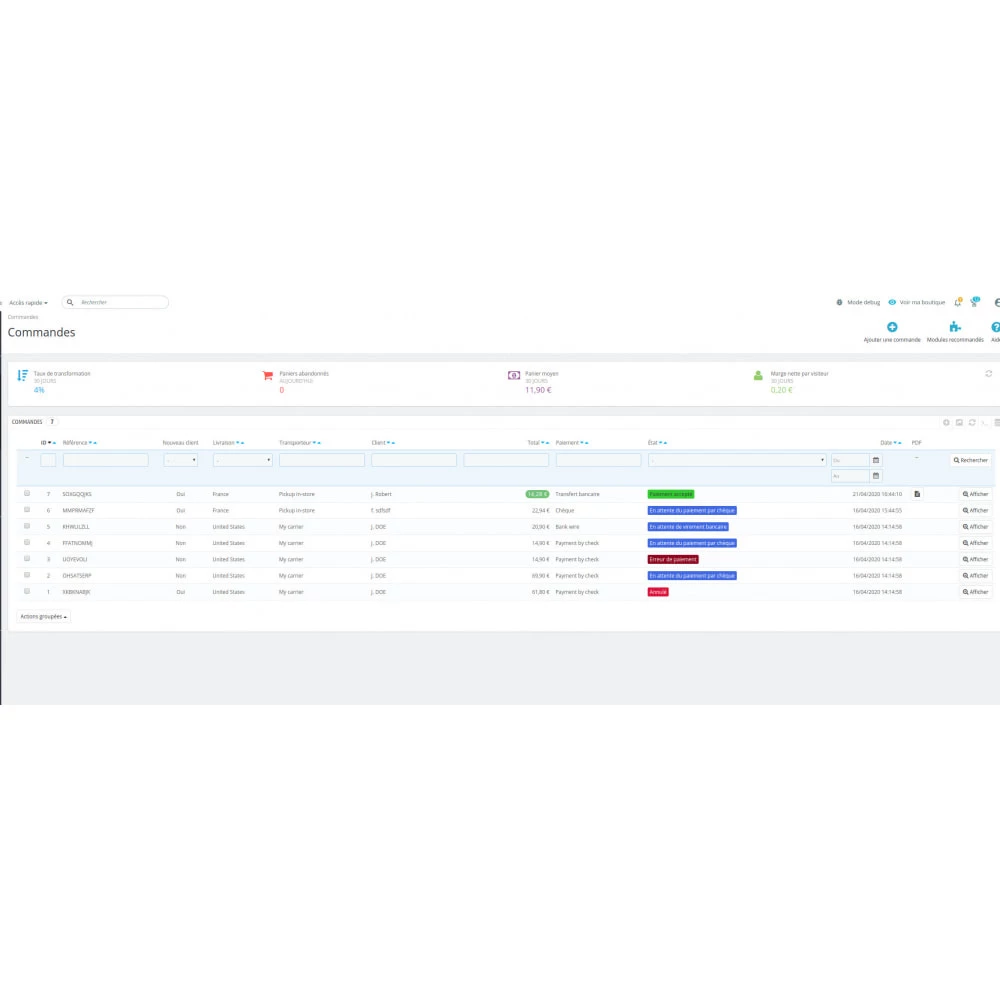
Task: Click Afficher on the Erreur de paiement row
Action: click(975, 559)
